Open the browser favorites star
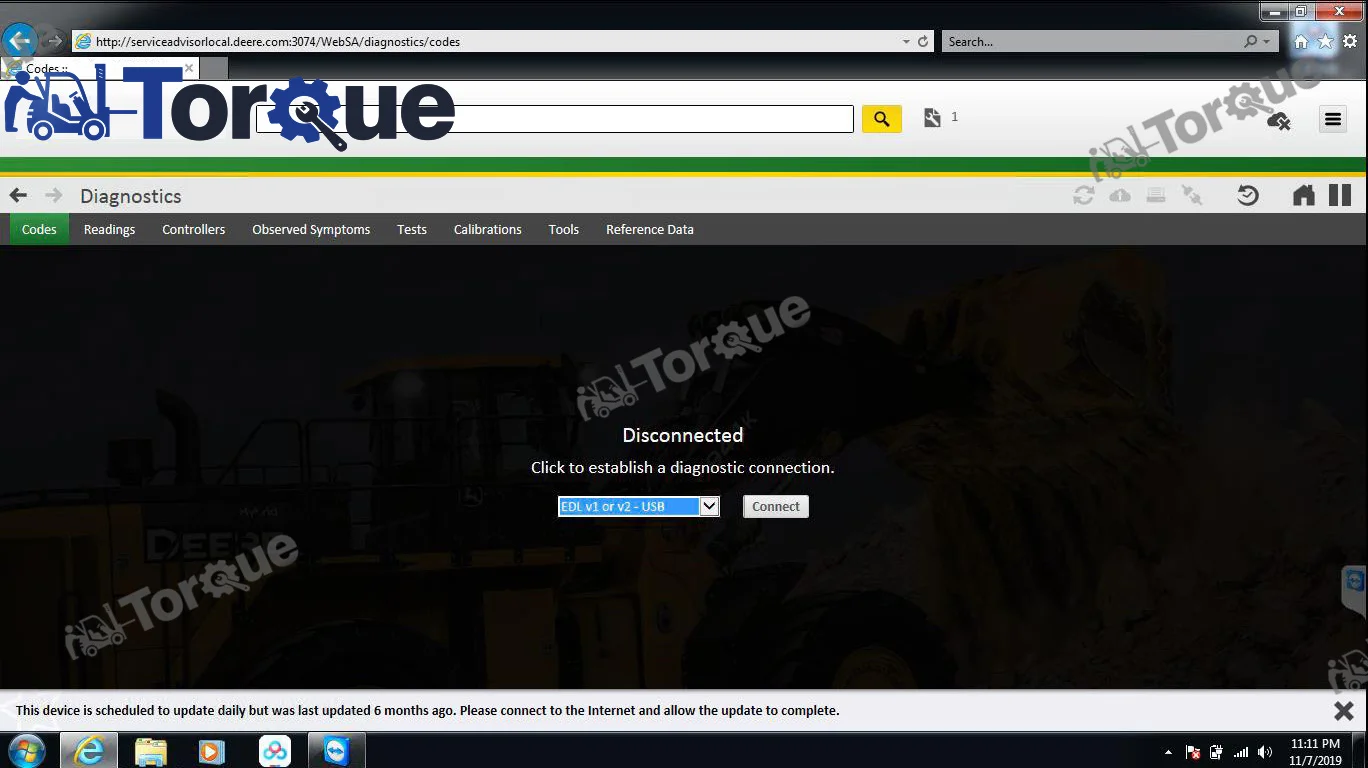The width and height of the screenshot is (1368, 768). pyautogui.click(x=1325, y=42)
